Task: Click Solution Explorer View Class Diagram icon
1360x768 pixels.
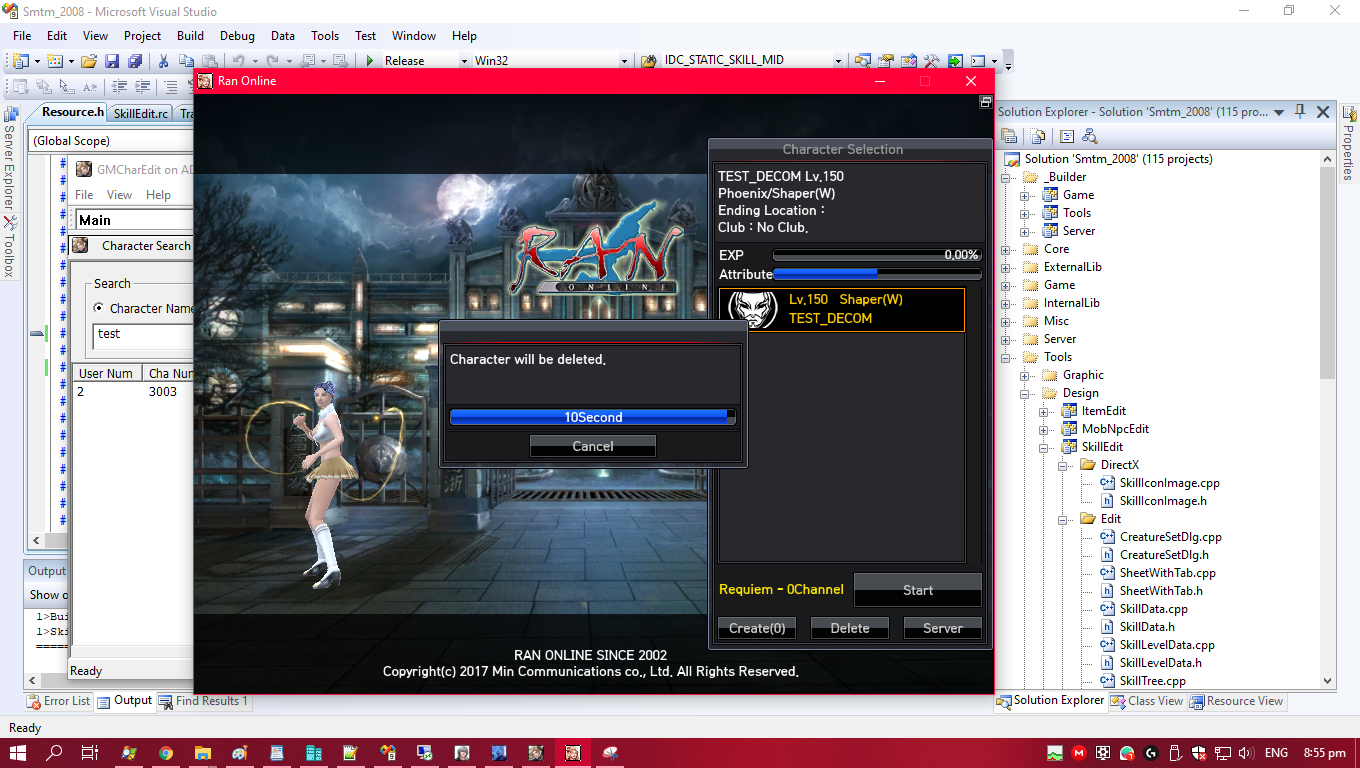Action: click(x=1090, y=136)
